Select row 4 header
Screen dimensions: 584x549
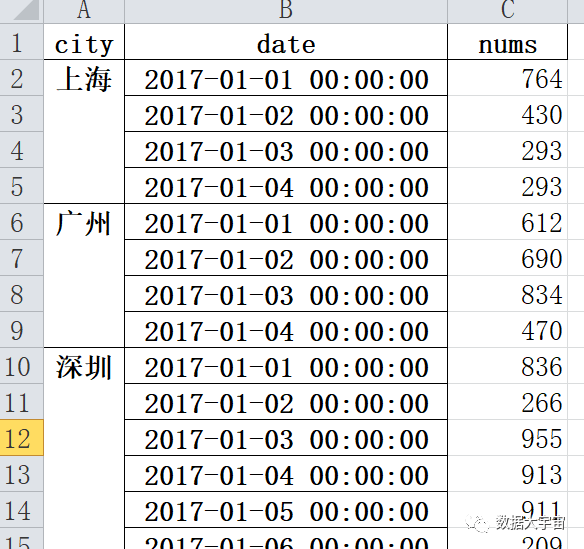(22, 150)
